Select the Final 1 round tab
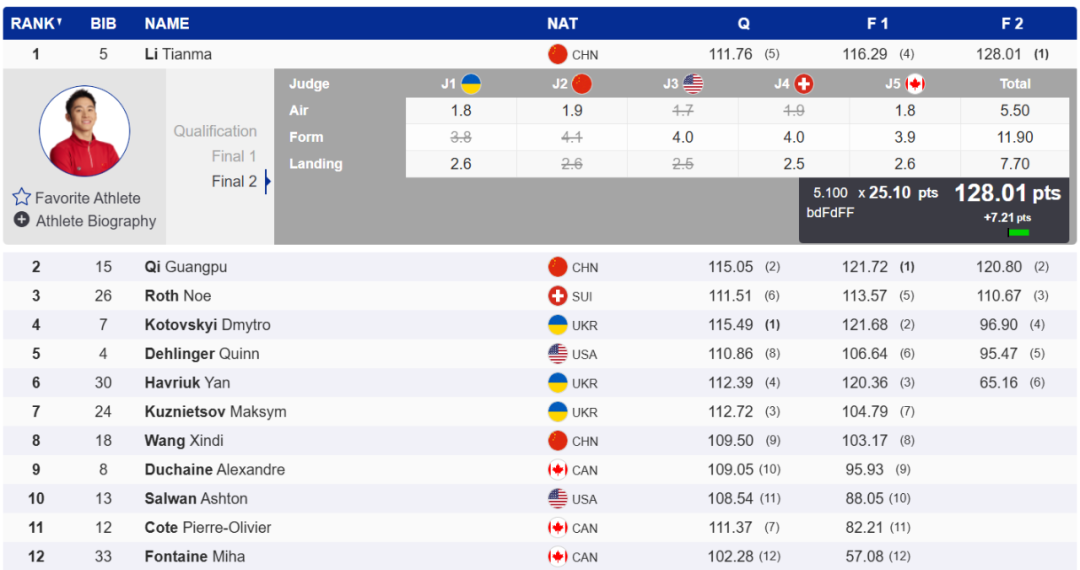The image size is (1080, 570). pos(233,156)
